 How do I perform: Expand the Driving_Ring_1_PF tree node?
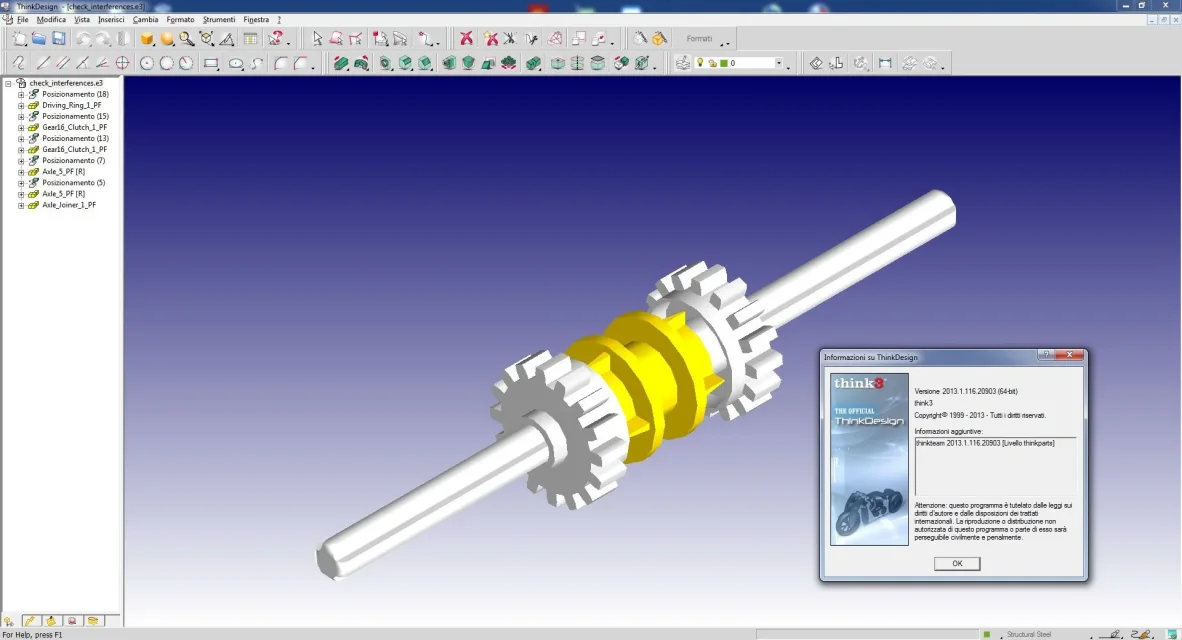click(x=21, y=105)
